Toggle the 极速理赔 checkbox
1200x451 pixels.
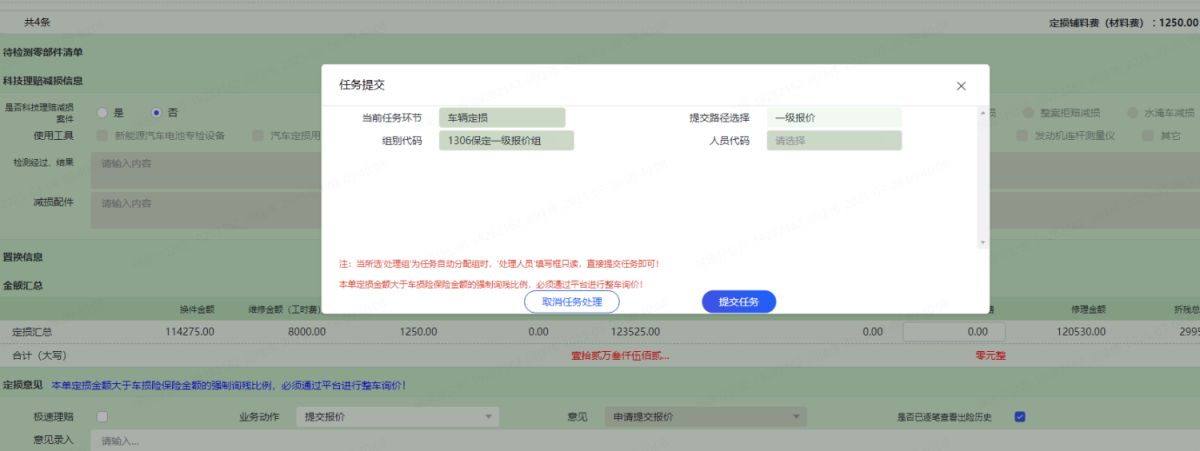[133, 417]
